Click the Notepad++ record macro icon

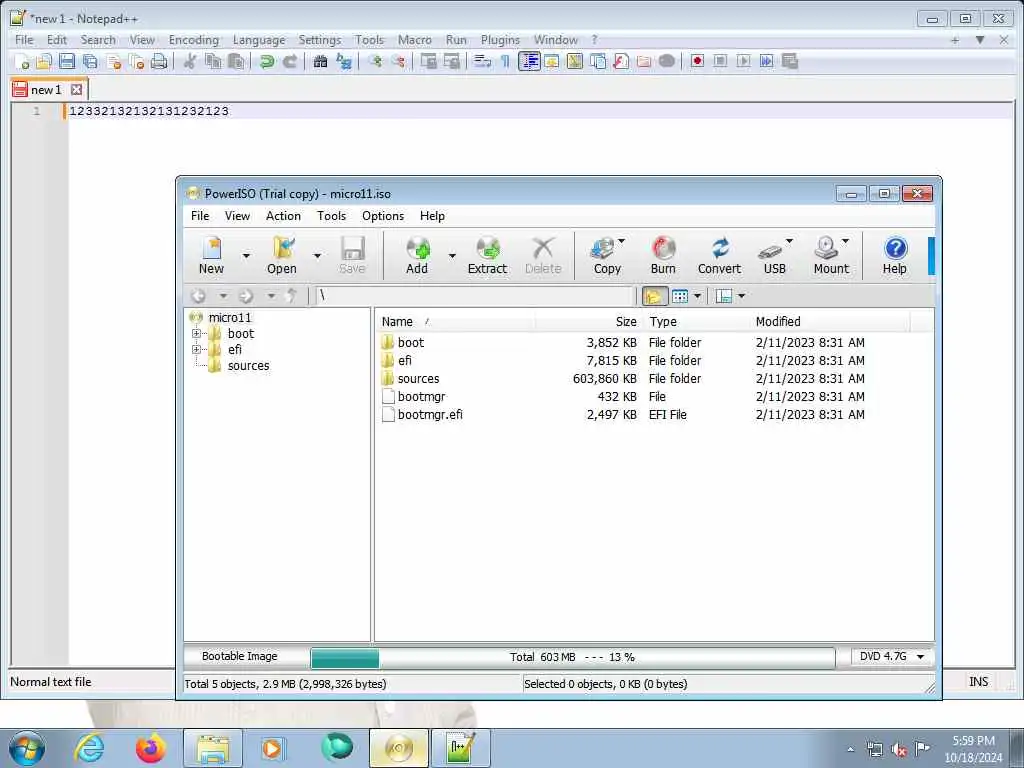click(697, 61)
